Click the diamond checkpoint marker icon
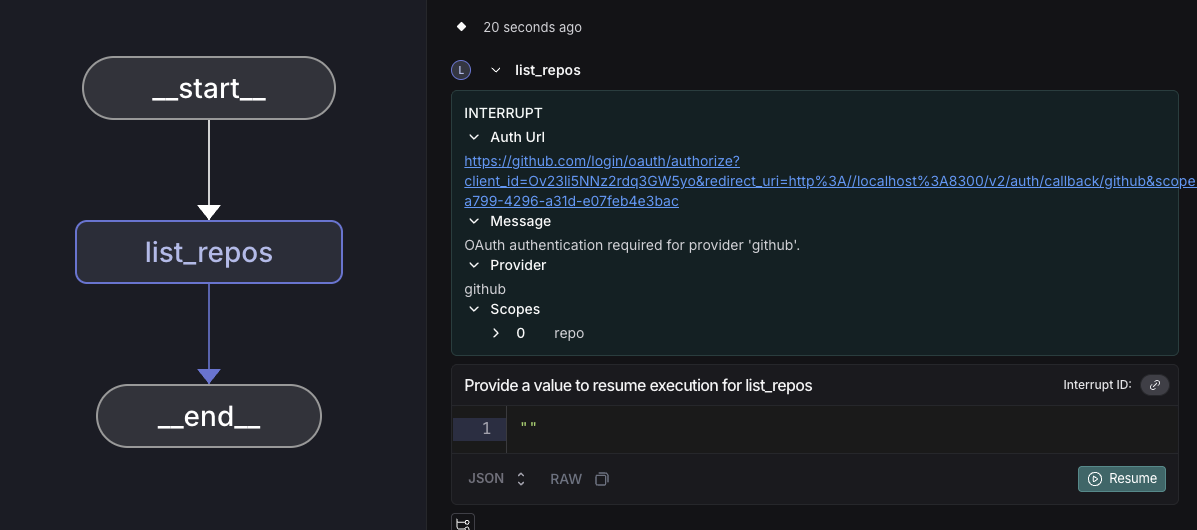Image resolution: width=1197 pixels, height=530 pixels. pyautogui.click(x=461, y=27)
